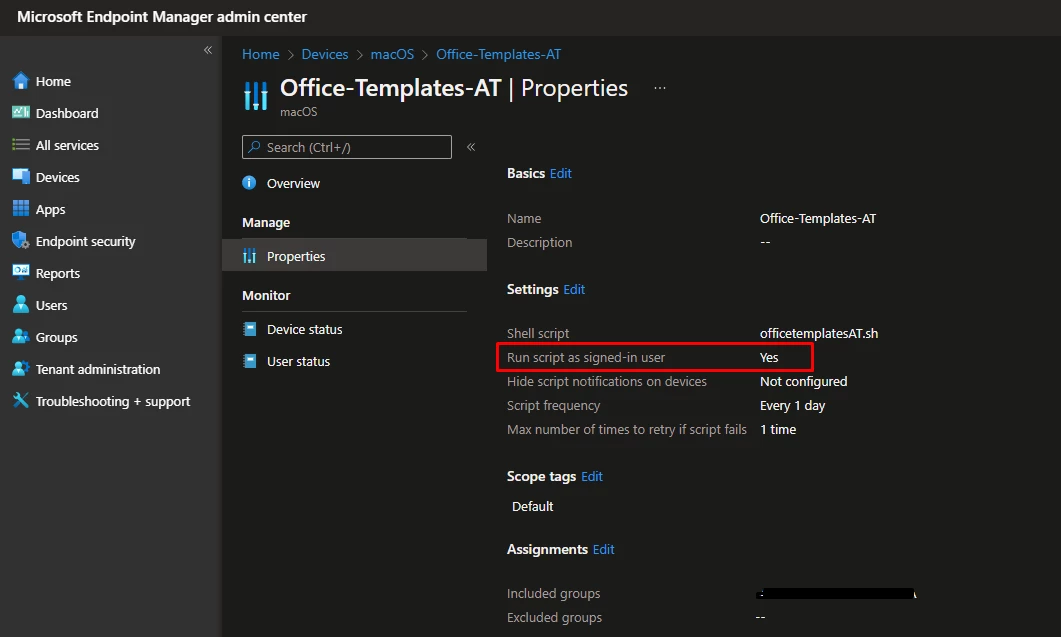
Task: Select Properties in resource menu
Action: click(355, 256)
